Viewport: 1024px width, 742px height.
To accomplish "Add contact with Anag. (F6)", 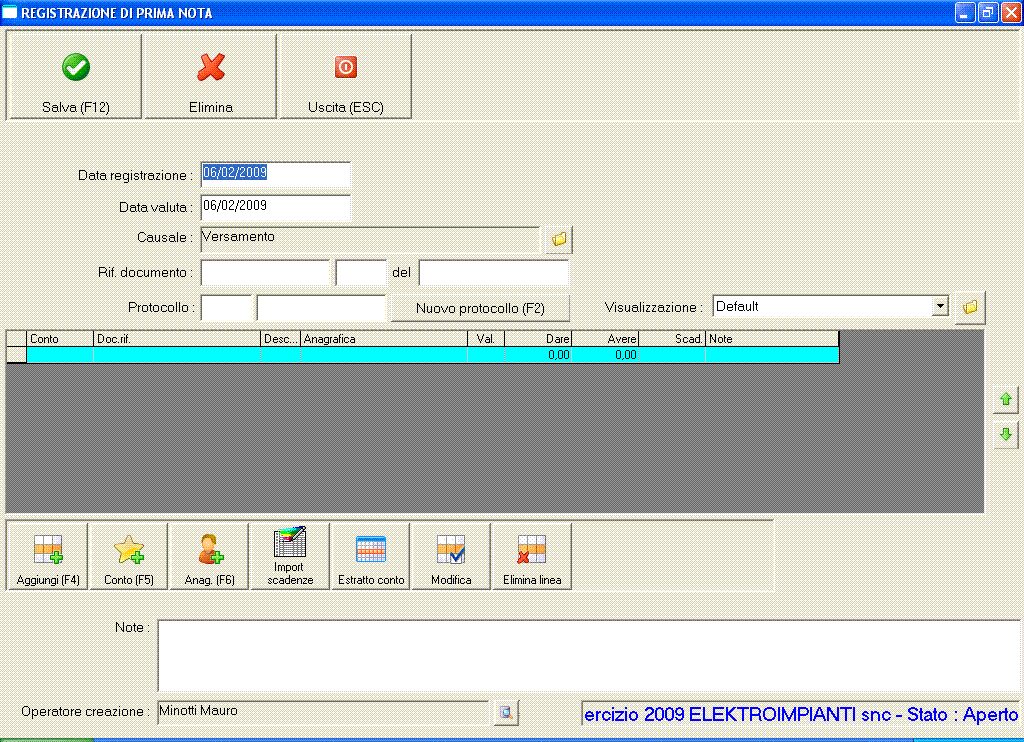I will 209,556.
